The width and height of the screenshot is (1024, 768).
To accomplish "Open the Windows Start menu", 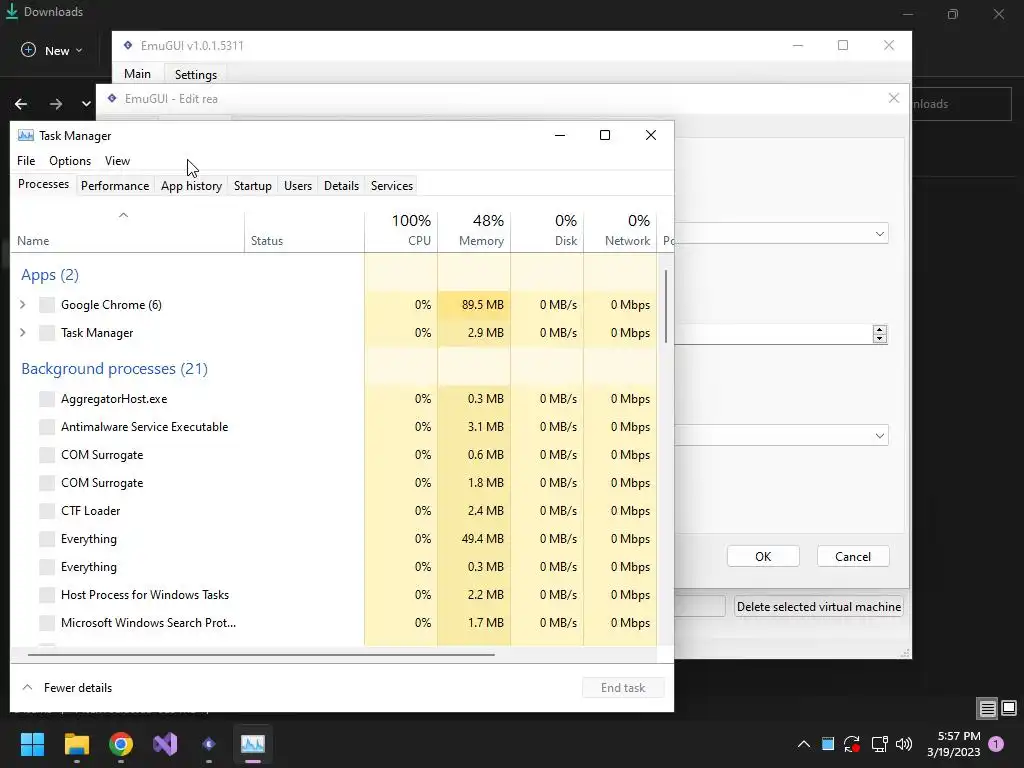I will tap(32, 744).
